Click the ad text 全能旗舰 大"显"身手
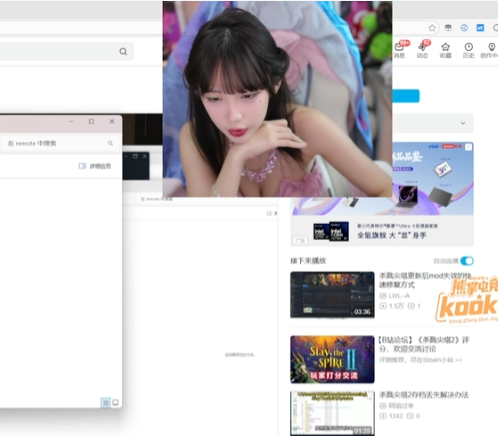Viewport: 498px width, 436px height. (x=392, y=235)
